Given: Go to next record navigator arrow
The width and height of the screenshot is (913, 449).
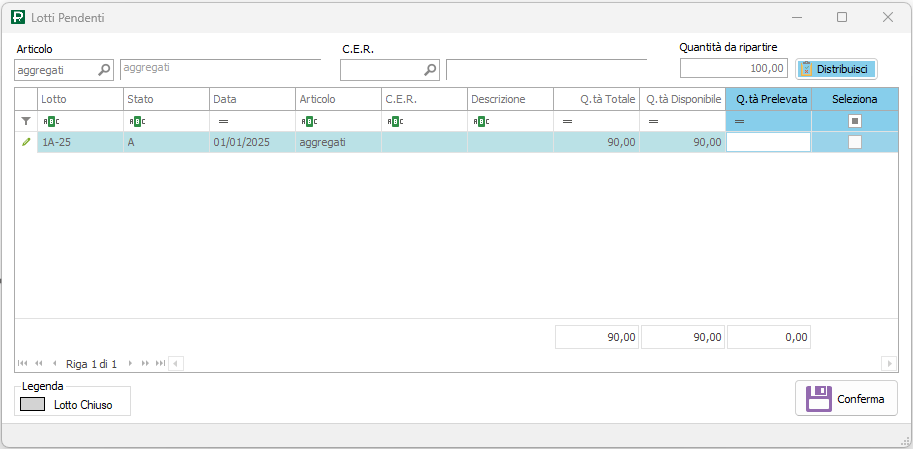Looking at the screenshot, I should pyautogui.click(x=129, y=363).
